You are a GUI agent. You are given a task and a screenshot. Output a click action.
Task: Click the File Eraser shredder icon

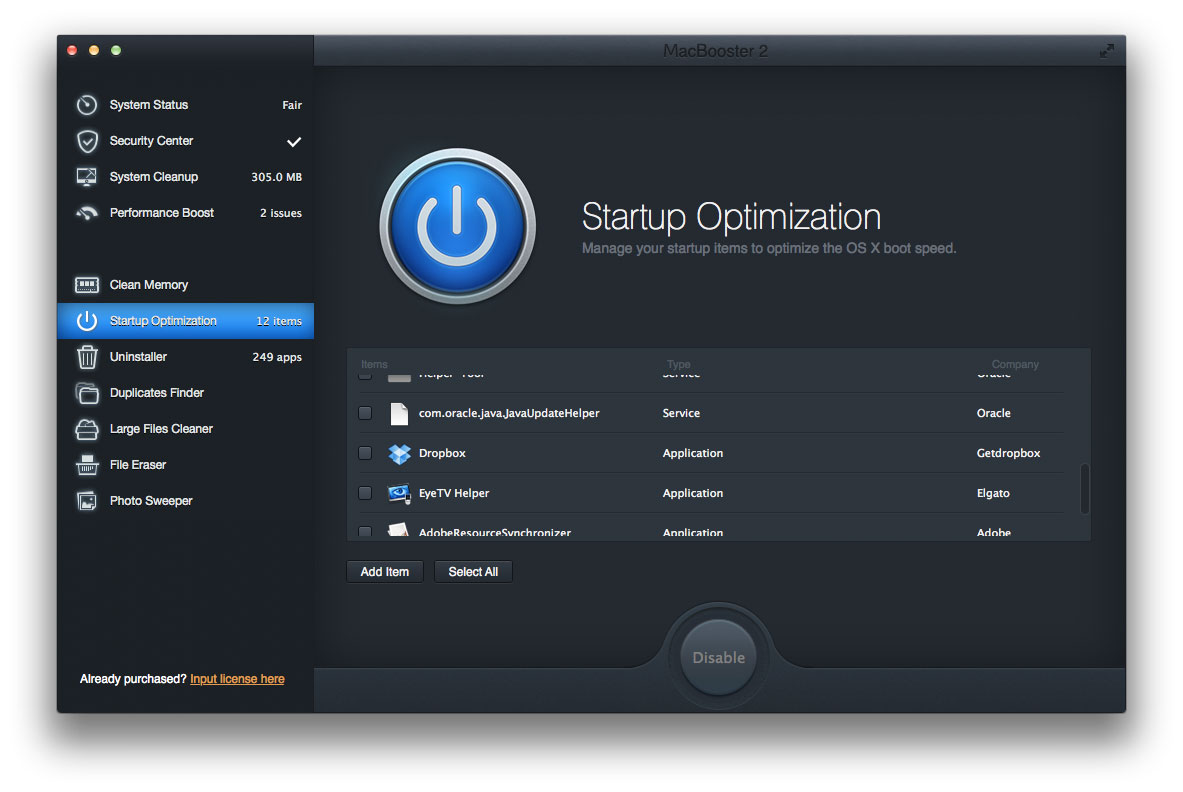pyautogui.click(x=87, y=465)
